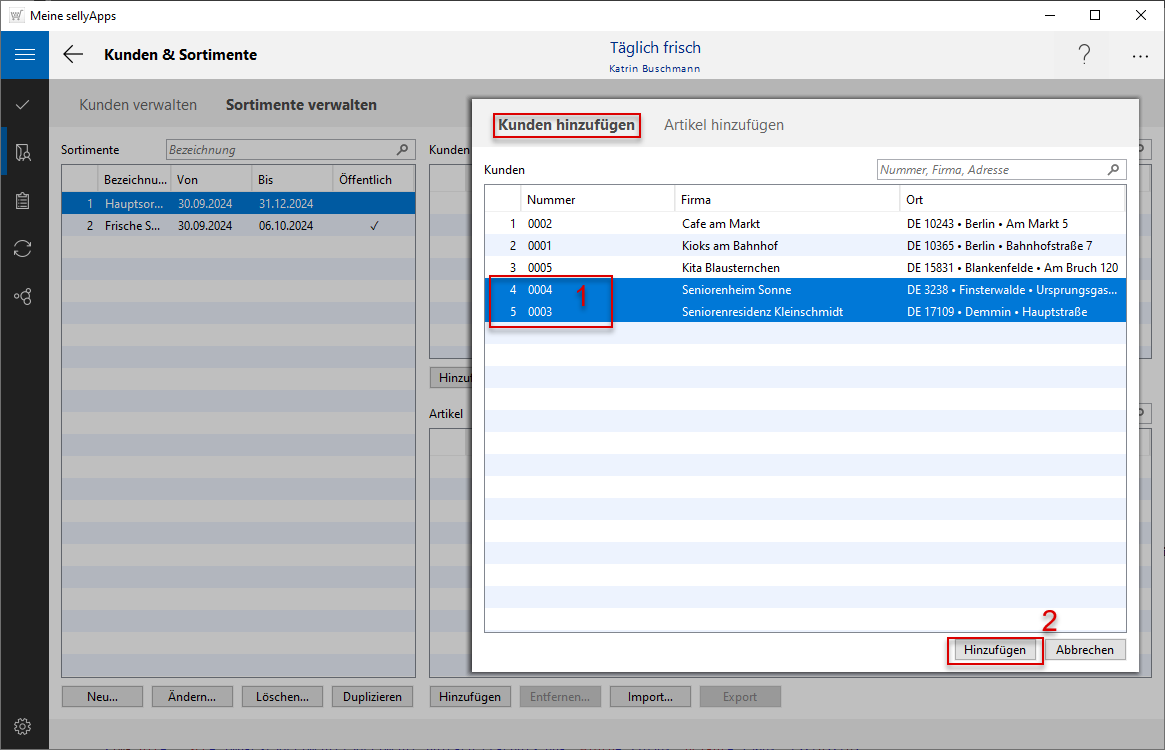Click the connected nodes icon in the sidebar
This screenshot has height=750, width=1165.
[x=23, y=297]
